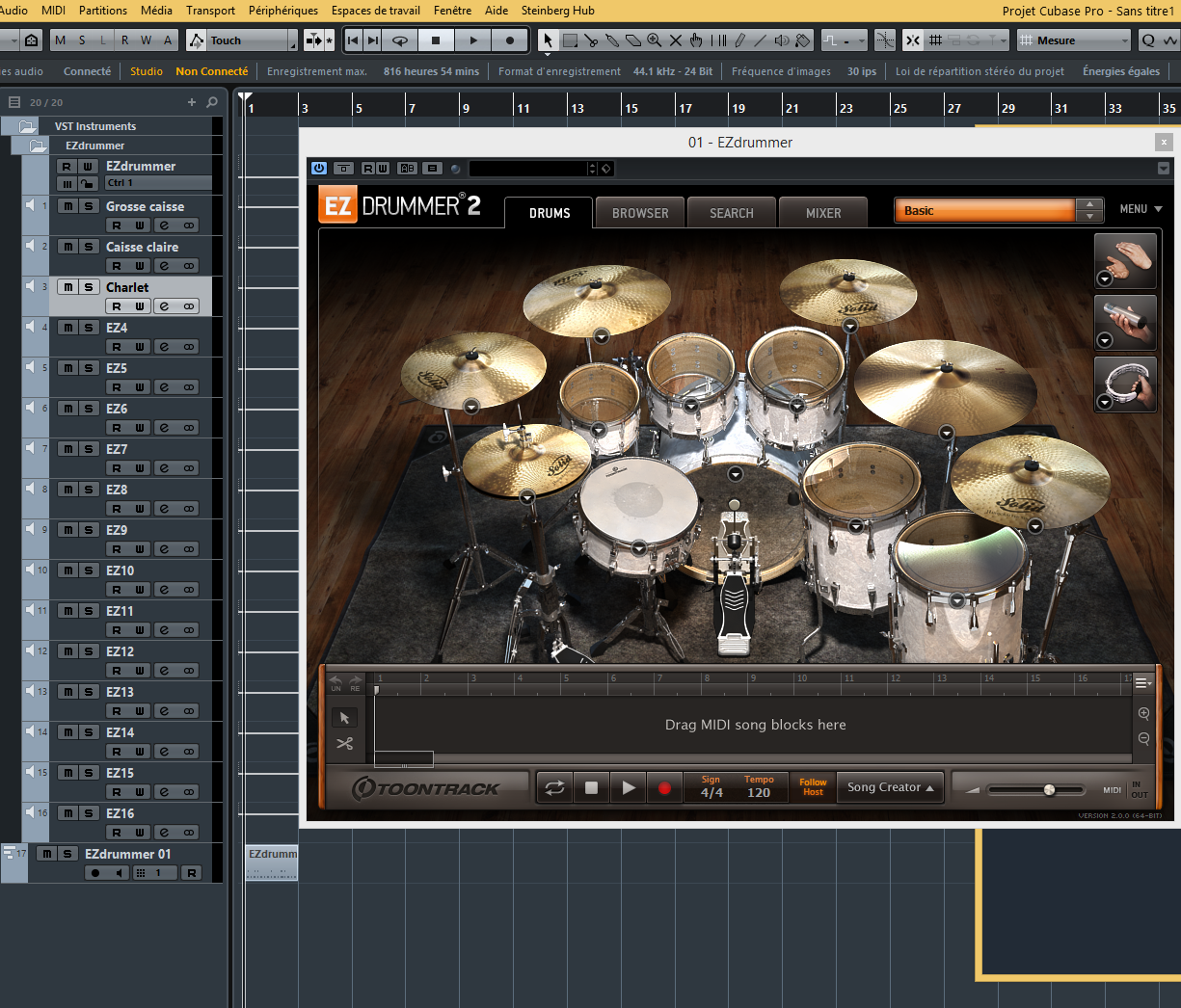The height and width of the screenshot is (1008, 1181).
Task: Search tracks with the magnifier icon
Action: tap(212, 102)
